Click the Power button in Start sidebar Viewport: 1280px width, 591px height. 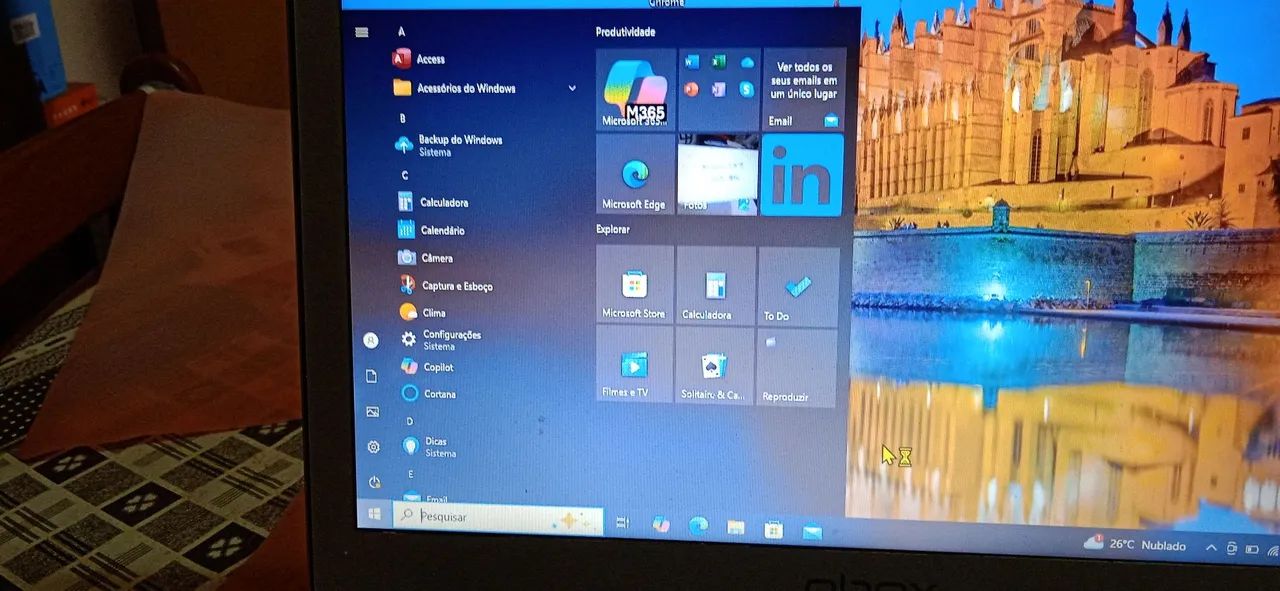[x=375, y=482]
